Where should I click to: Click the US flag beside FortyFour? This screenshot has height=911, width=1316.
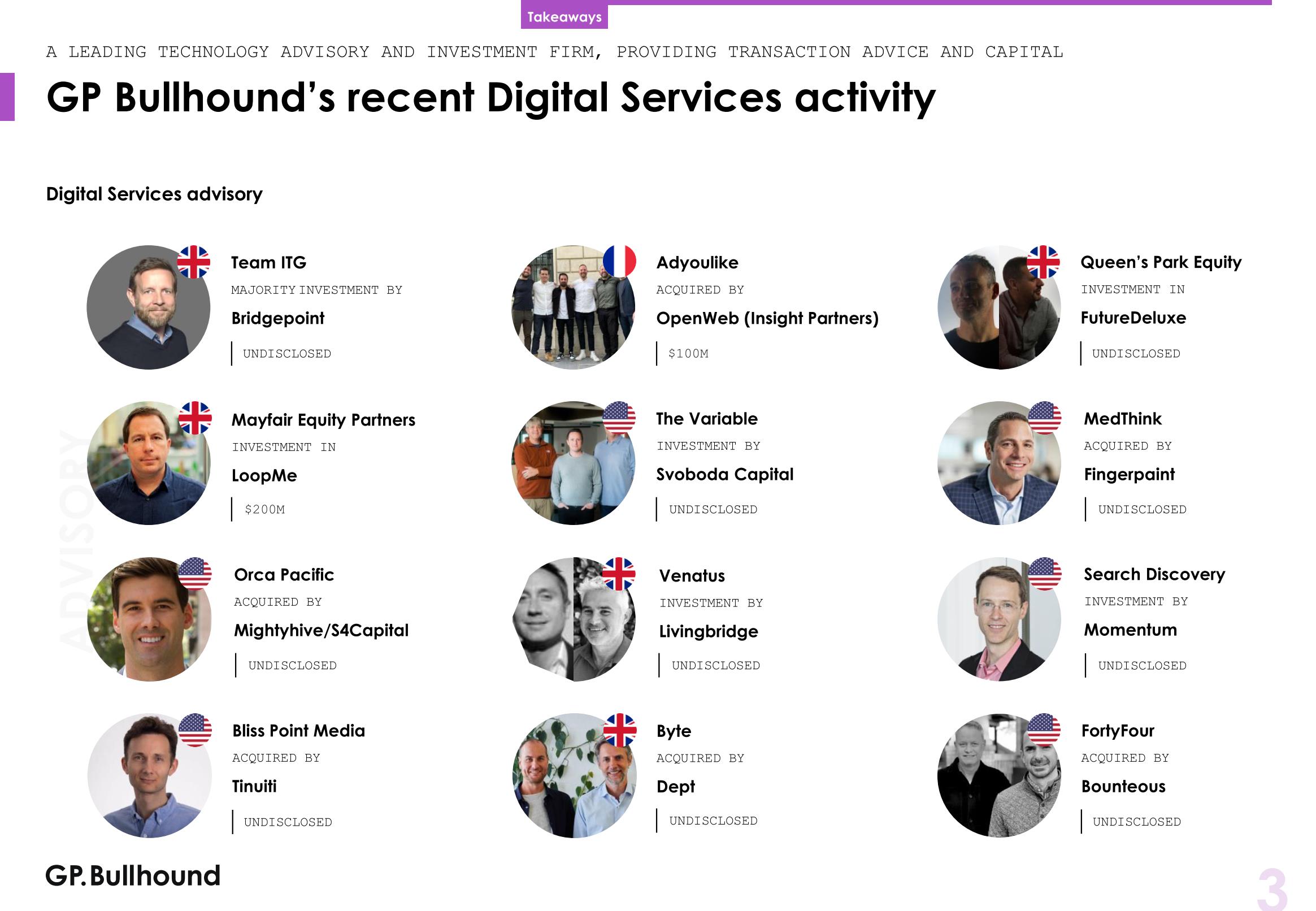1044,730
